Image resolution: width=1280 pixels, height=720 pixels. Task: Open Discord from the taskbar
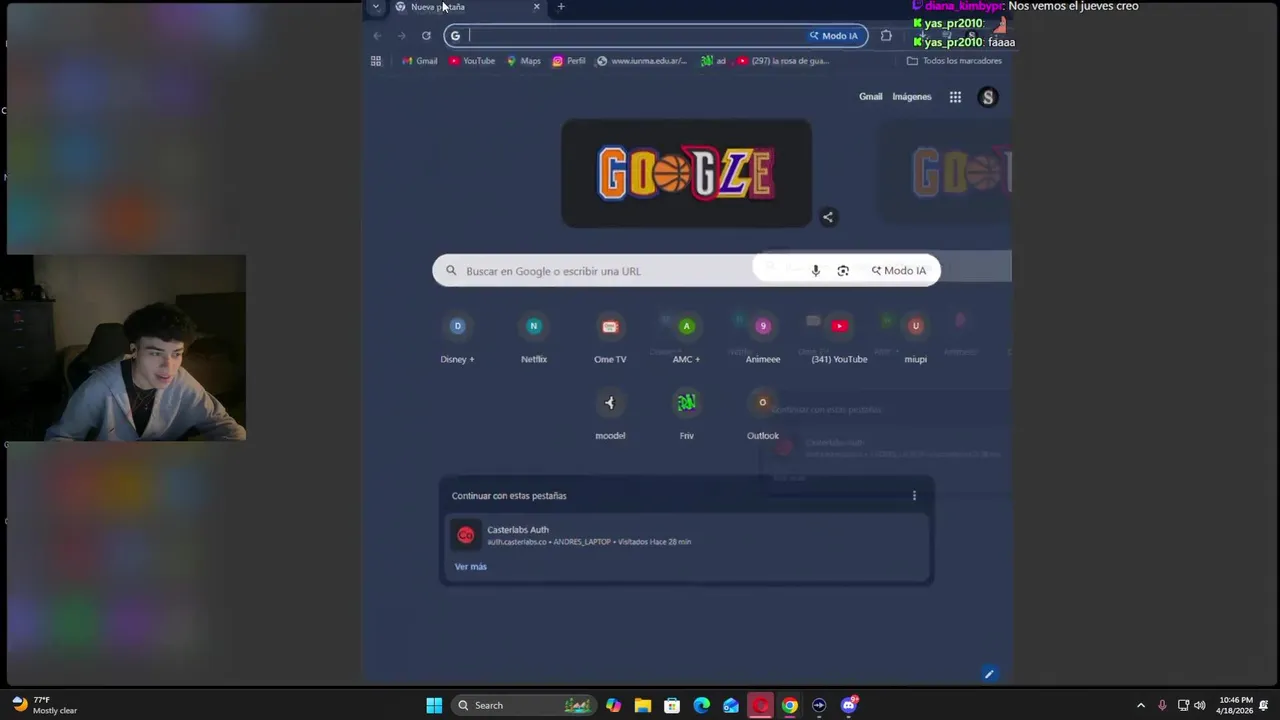[x=849, y=706]
